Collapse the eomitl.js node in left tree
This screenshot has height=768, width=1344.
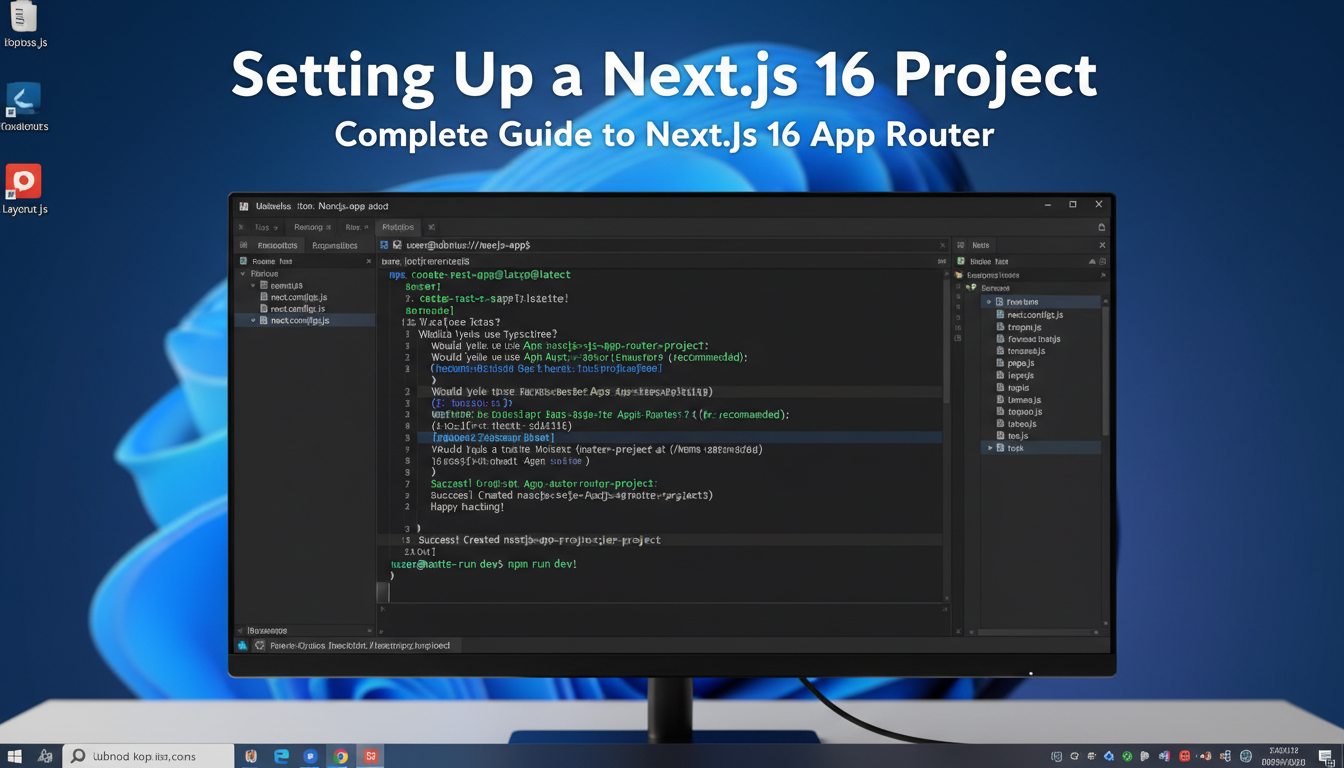pyautogui.click(x=253, y=285)
